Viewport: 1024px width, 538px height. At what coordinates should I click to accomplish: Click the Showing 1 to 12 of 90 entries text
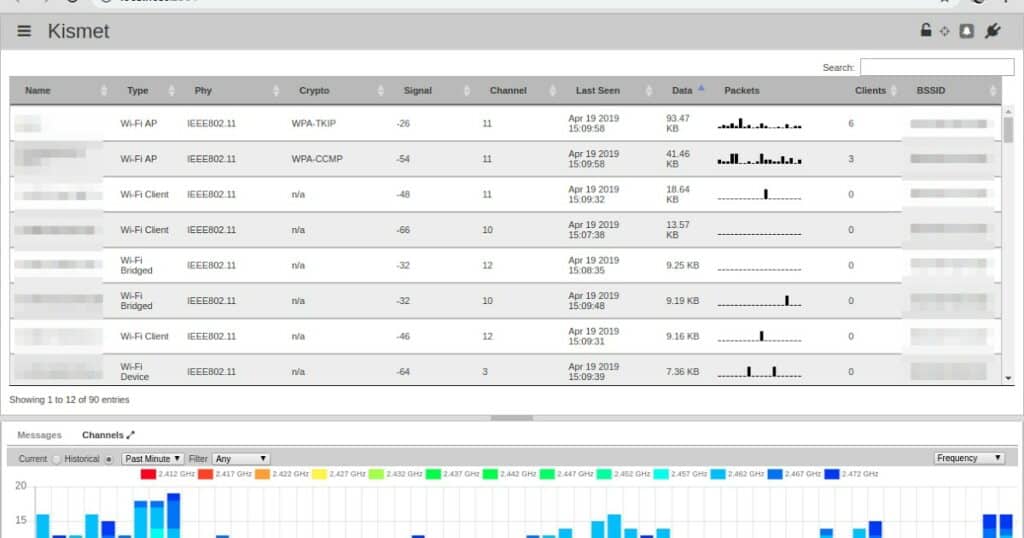69,400
